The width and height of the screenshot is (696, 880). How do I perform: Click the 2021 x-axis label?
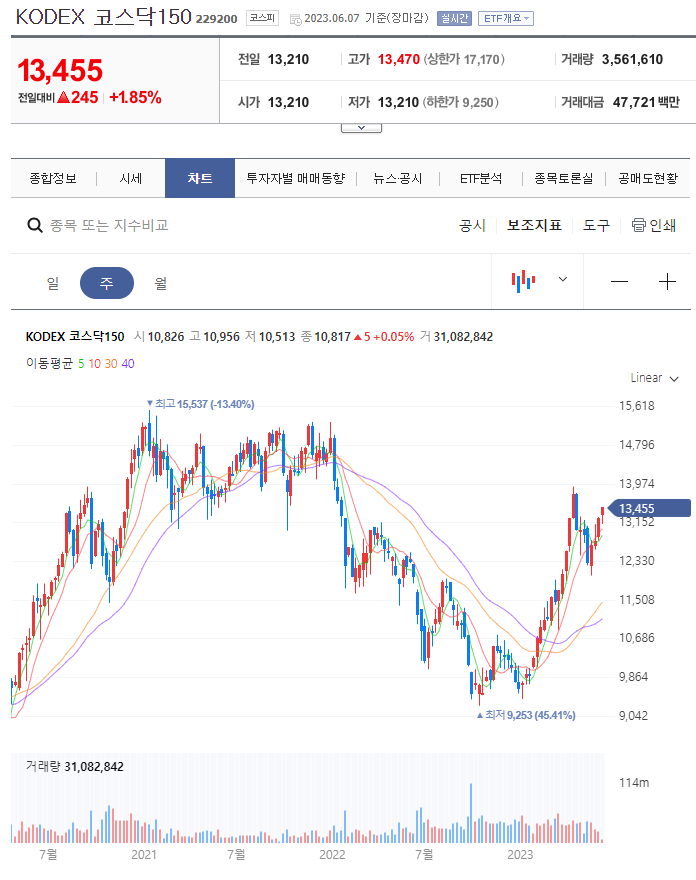[144, 855]
